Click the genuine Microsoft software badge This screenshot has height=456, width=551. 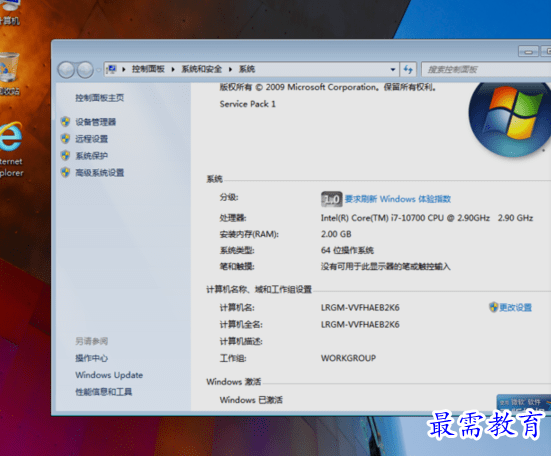click(x=524, y=403)
